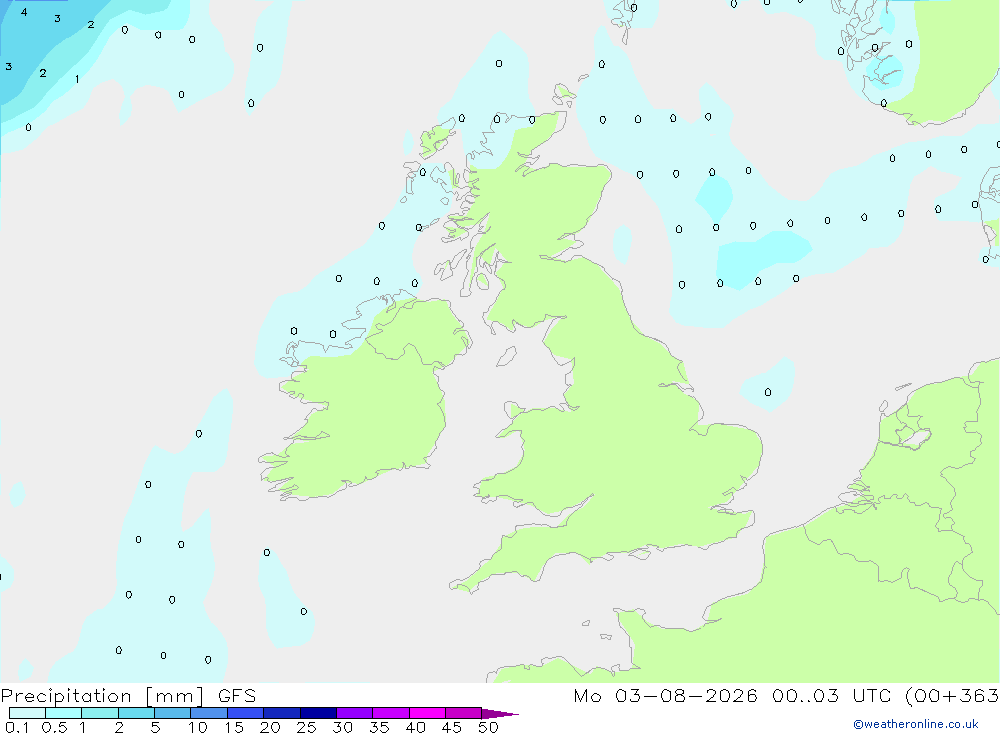Image resolution: width=1000 pixels, height=733 pixels.
Task: Select the 1–2 mm legend color box
Action: coord(100,713)
